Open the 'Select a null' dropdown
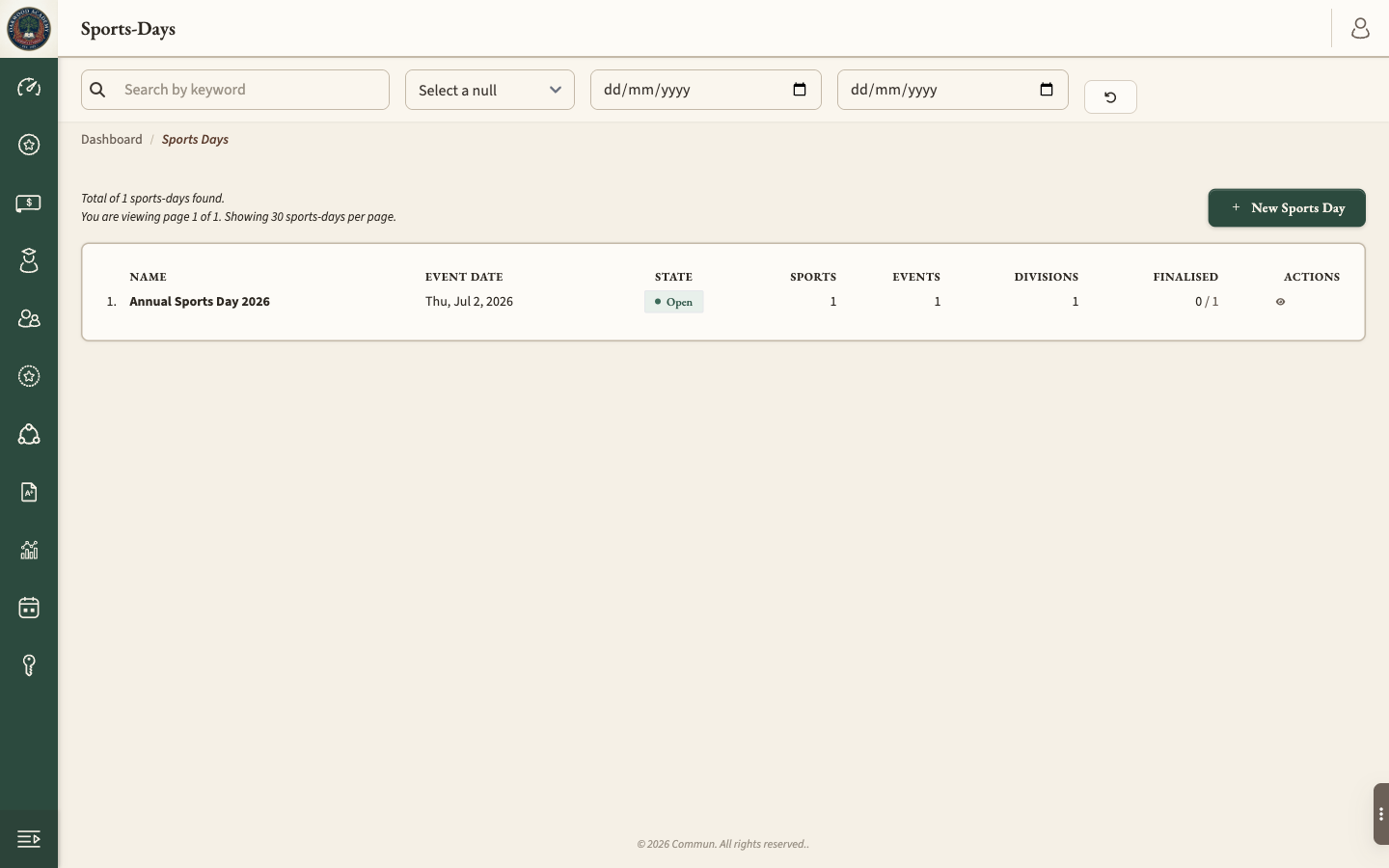 coord(490,90)
